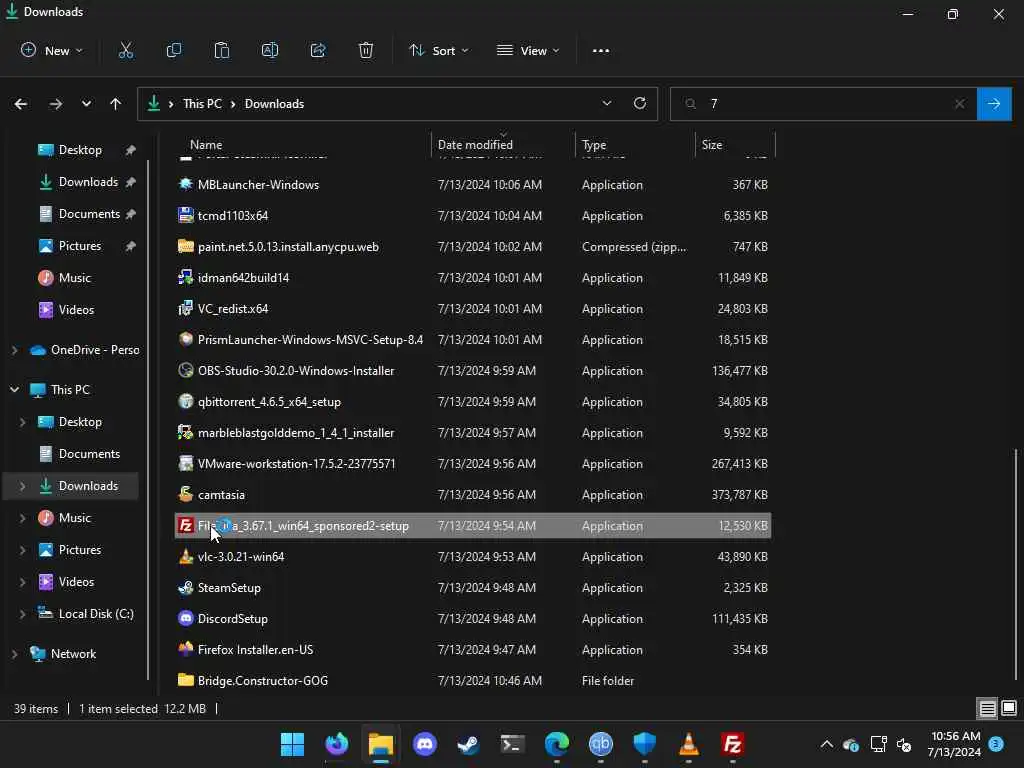The height and width of the screenshot is (768, 1024).
Task: Open recent locations dropdown arrow
Action: 86,104
